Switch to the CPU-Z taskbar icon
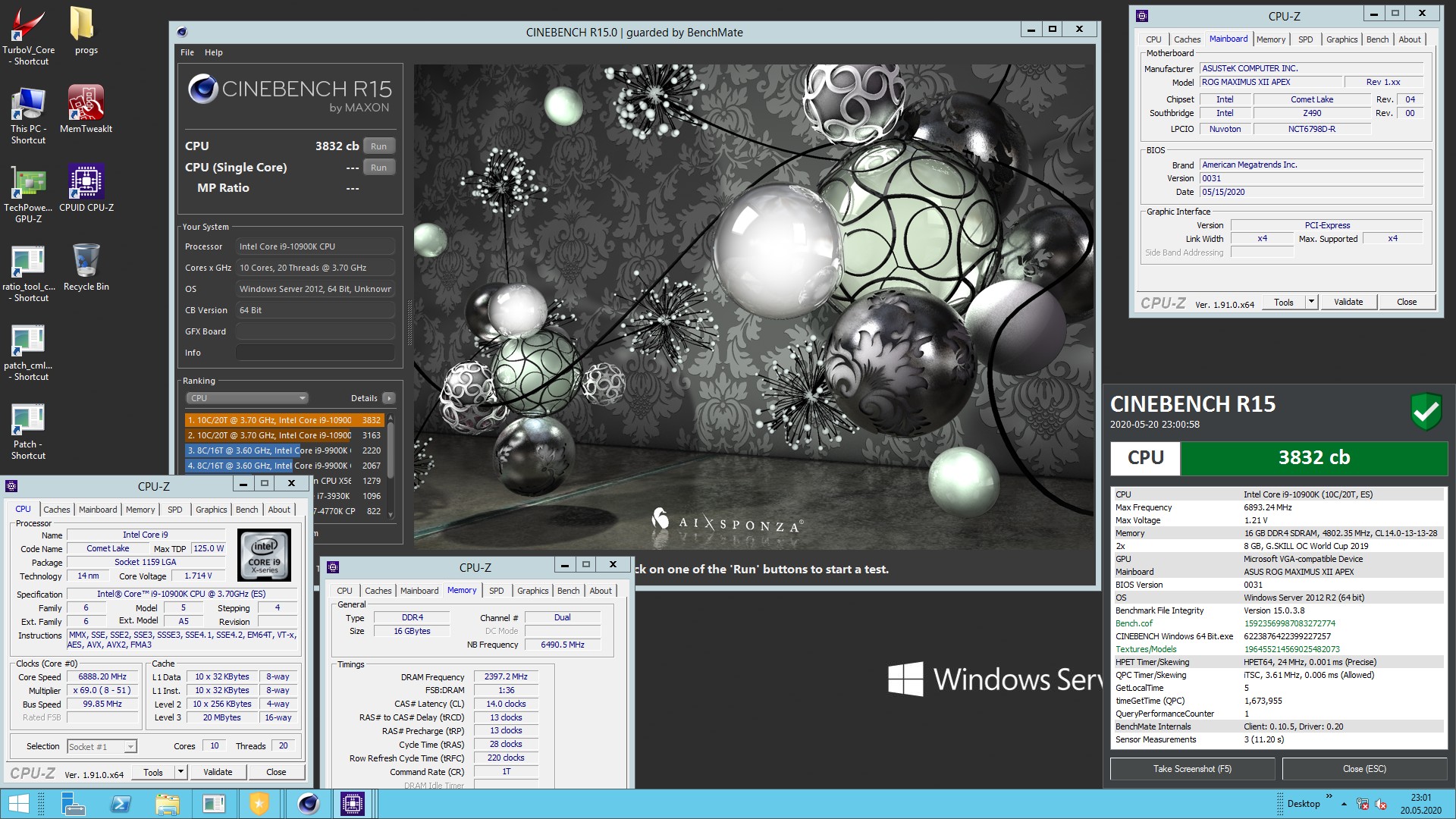The image size is (1456, 819). pos(353,804)
